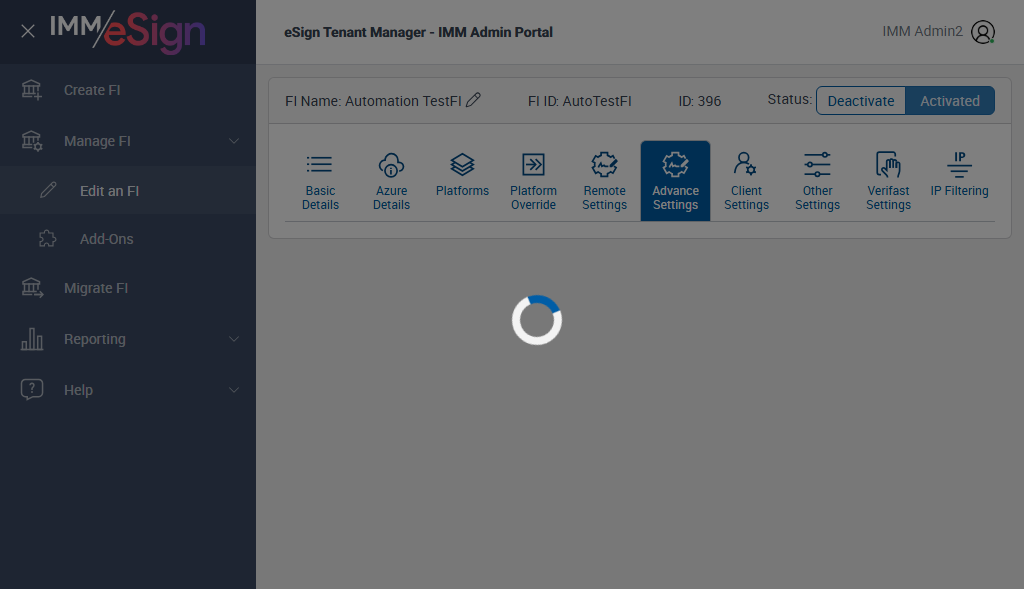1024x589 pixels.
Task: Click the Azure Details cloud icon
Action: [391, 165]
